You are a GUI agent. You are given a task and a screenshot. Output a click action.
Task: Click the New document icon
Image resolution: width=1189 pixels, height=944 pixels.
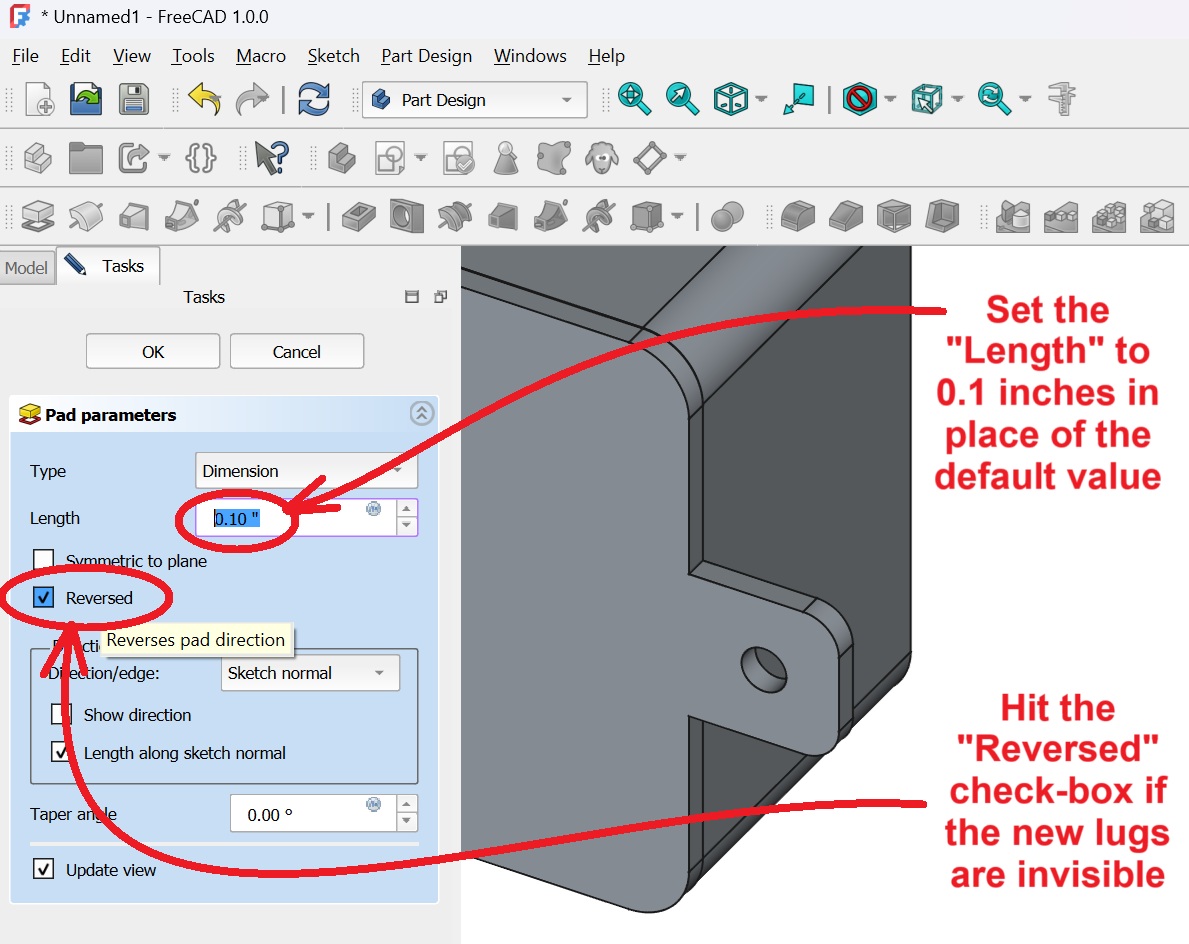pos(39,99)
